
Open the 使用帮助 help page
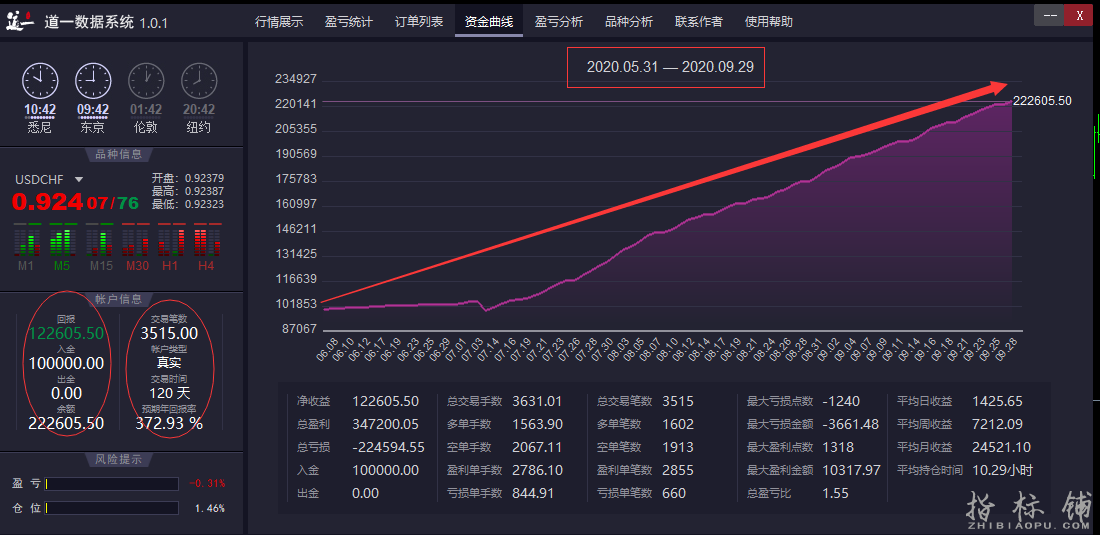click(x=769, y=21)
